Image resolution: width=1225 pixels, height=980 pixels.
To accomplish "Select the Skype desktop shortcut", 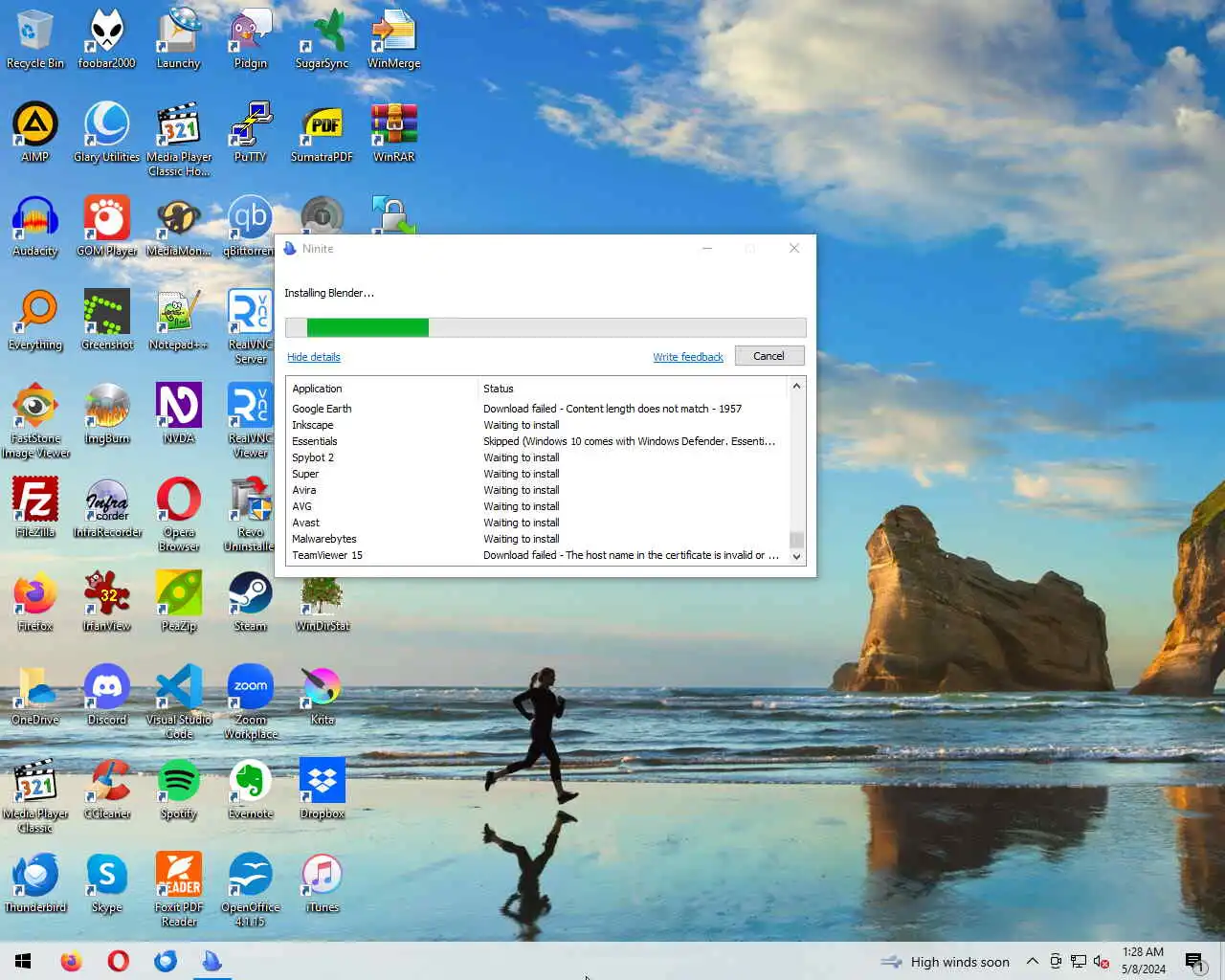I will pyautogui.click(x=106, y=882).
